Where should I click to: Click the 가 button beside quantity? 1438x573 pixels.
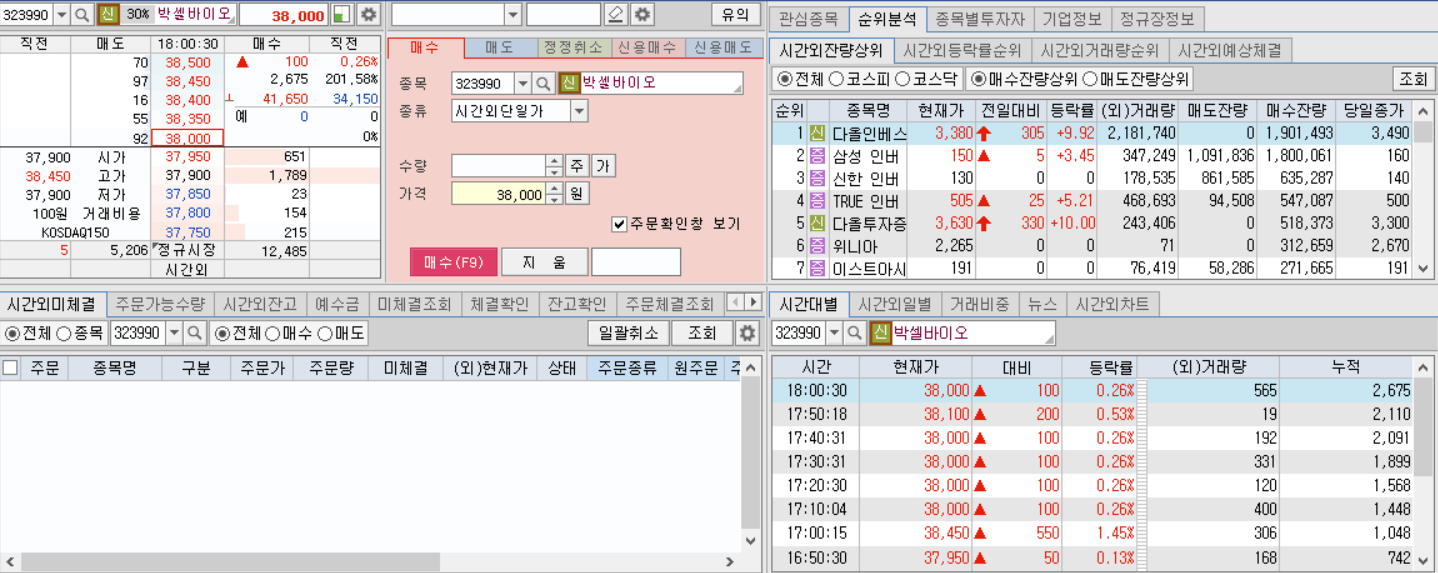[603, 166]
